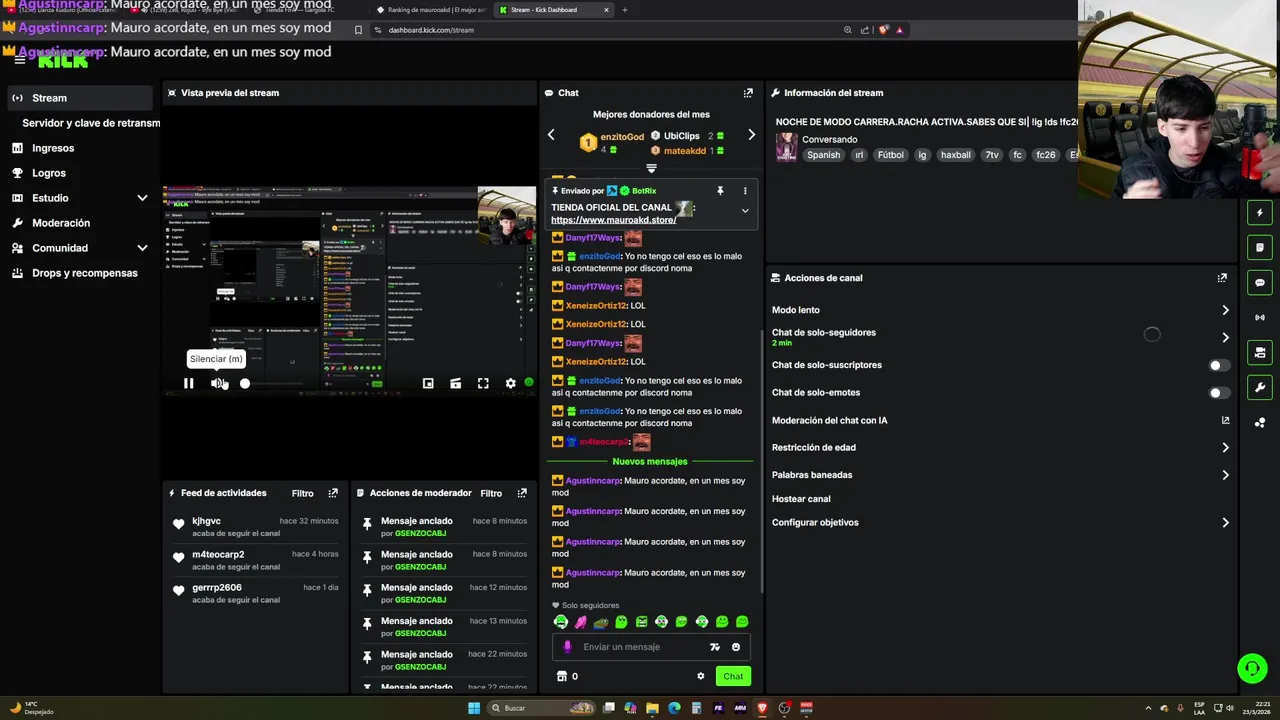
Task: Open the Windows Start button
Action: click(x=474, y=708)
